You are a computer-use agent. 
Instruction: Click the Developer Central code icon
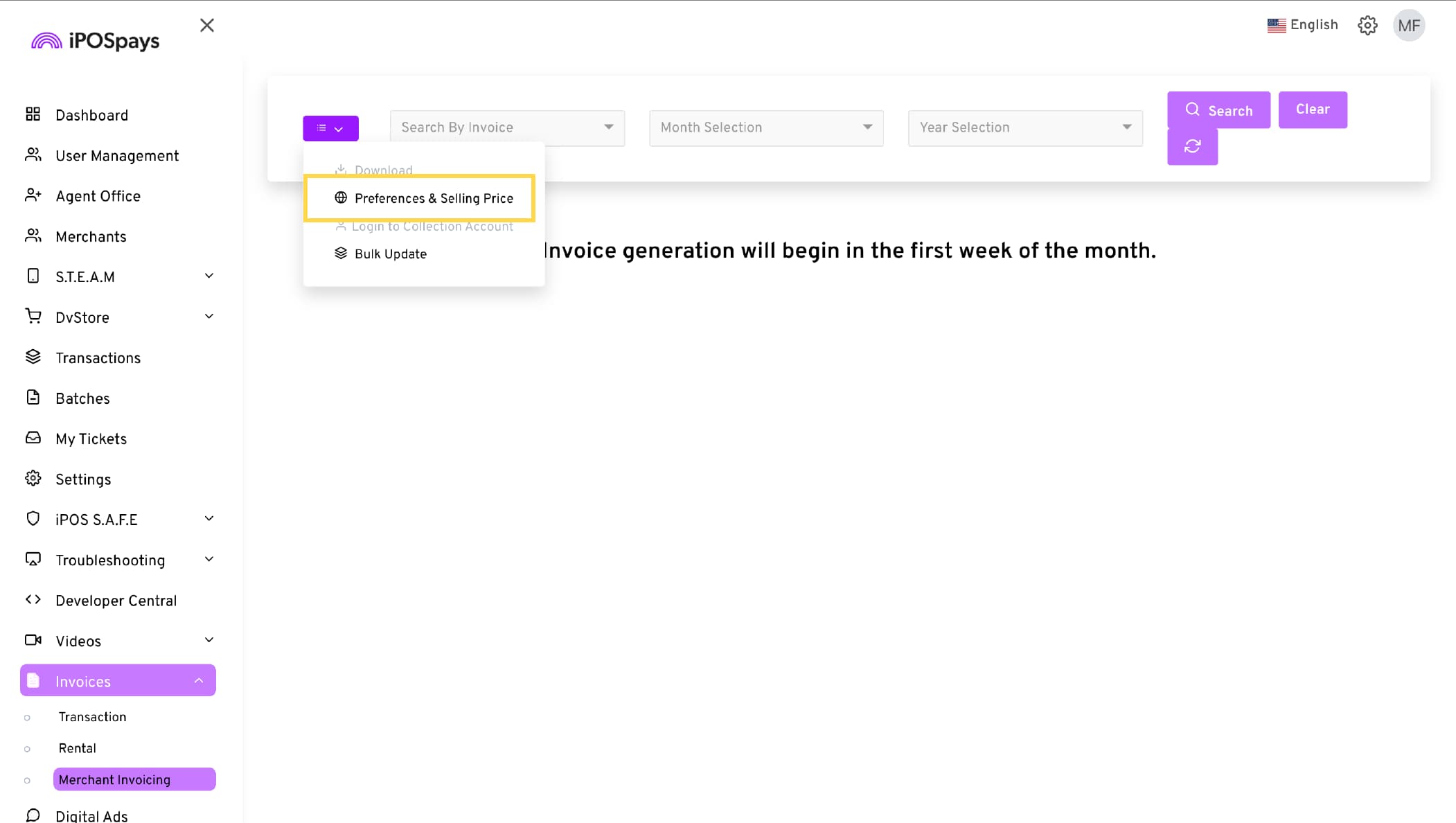(33, 600)
